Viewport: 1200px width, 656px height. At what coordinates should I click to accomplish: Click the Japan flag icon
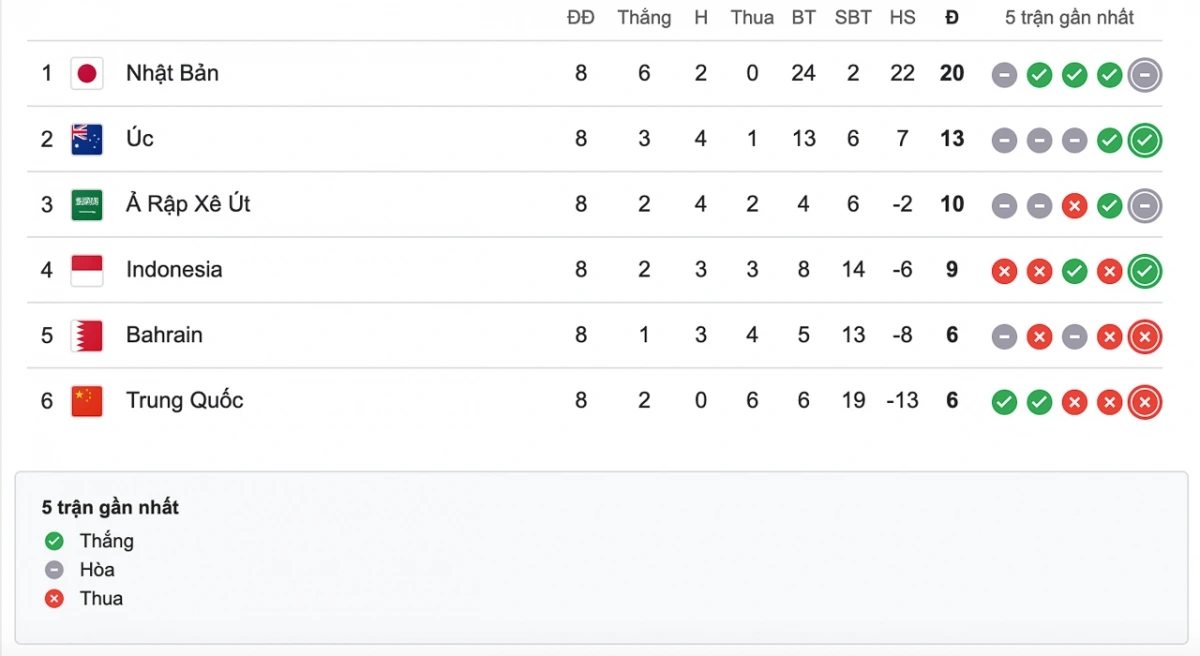[x=87, y=73]
